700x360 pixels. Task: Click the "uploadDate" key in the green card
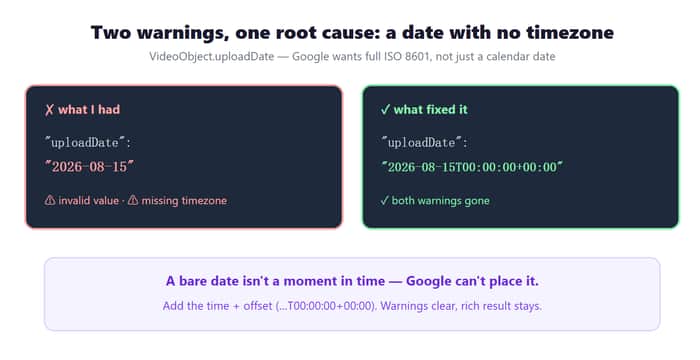424,143
